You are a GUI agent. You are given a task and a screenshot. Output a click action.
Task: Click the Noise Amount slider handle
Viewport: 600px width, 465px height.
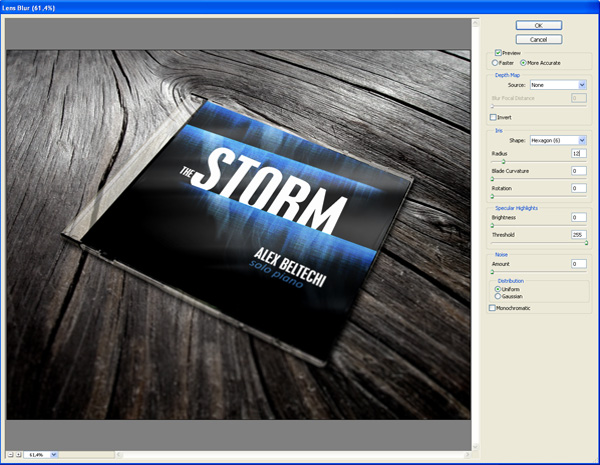click(492, 272)
